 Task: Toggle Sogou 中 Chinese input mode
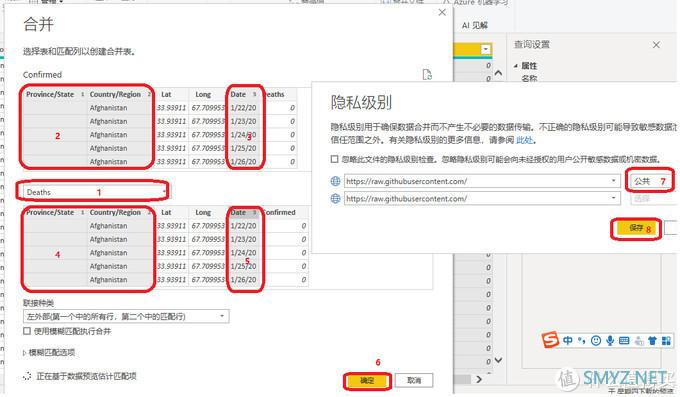568,341
